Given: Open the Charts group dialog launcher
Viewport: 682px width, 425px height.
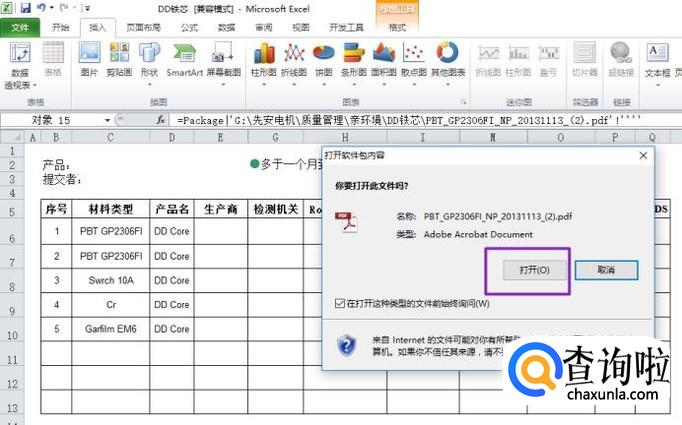Looking at the screenshot, I should coord(464,102).
